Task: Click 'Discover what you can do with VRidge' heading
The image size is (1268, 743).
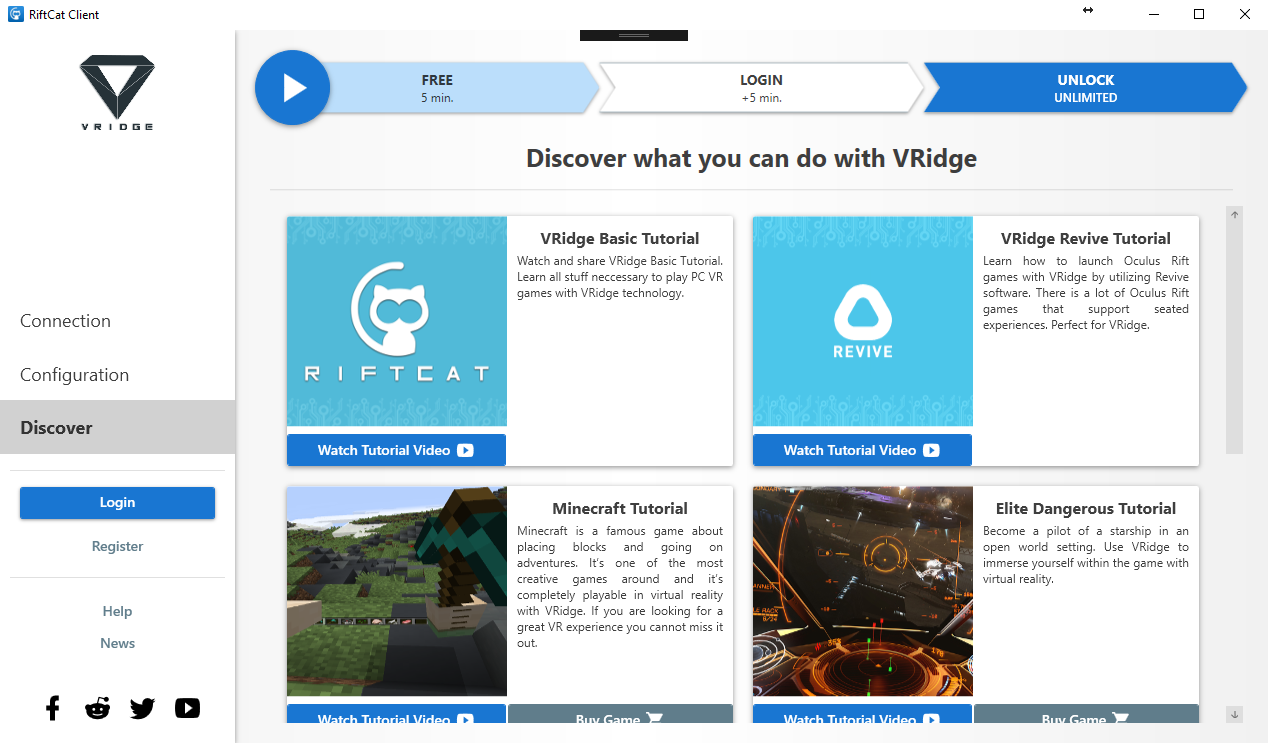Action: coord(751,158)
